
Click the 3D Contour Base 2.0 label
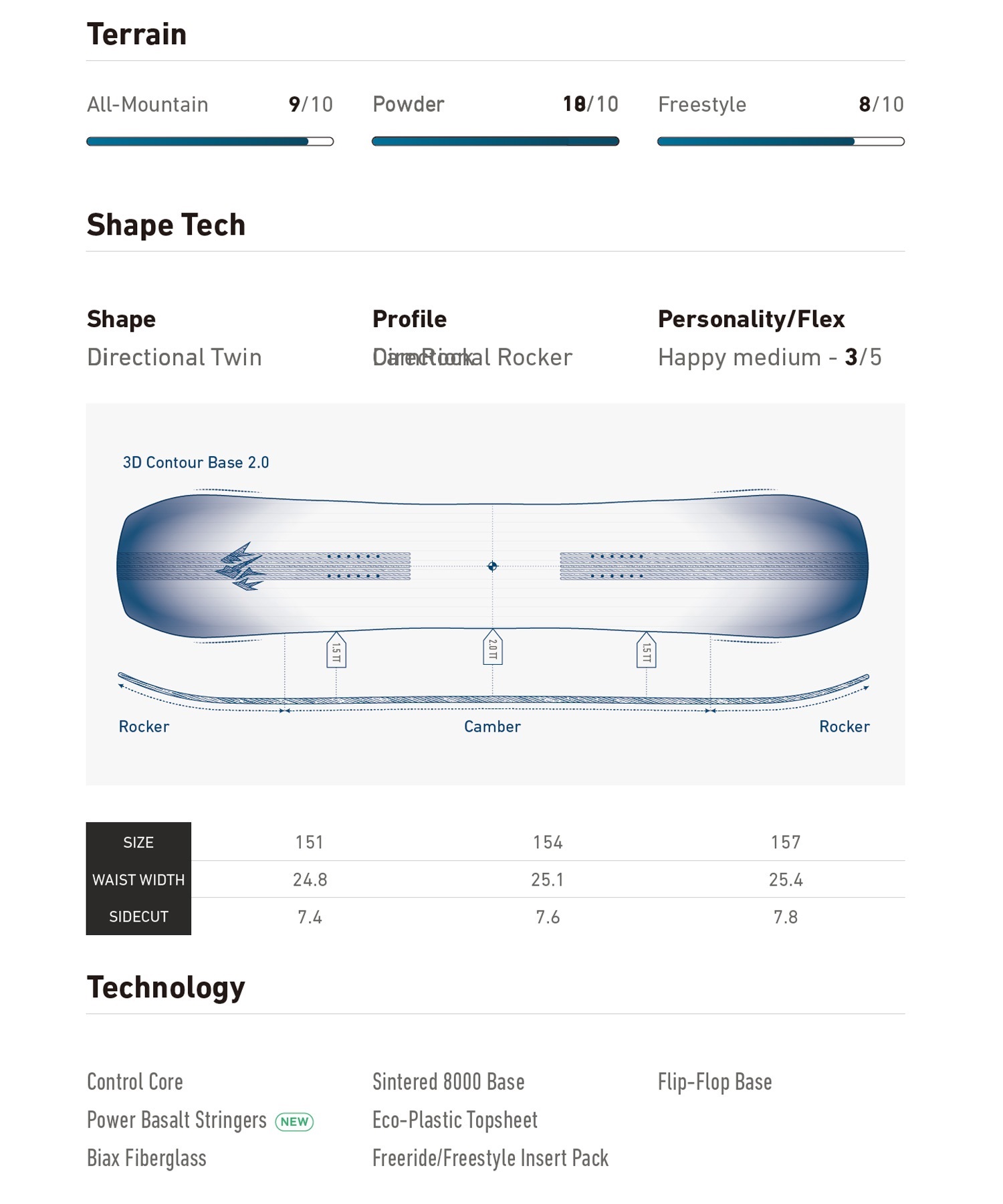[x=196, y=462]
